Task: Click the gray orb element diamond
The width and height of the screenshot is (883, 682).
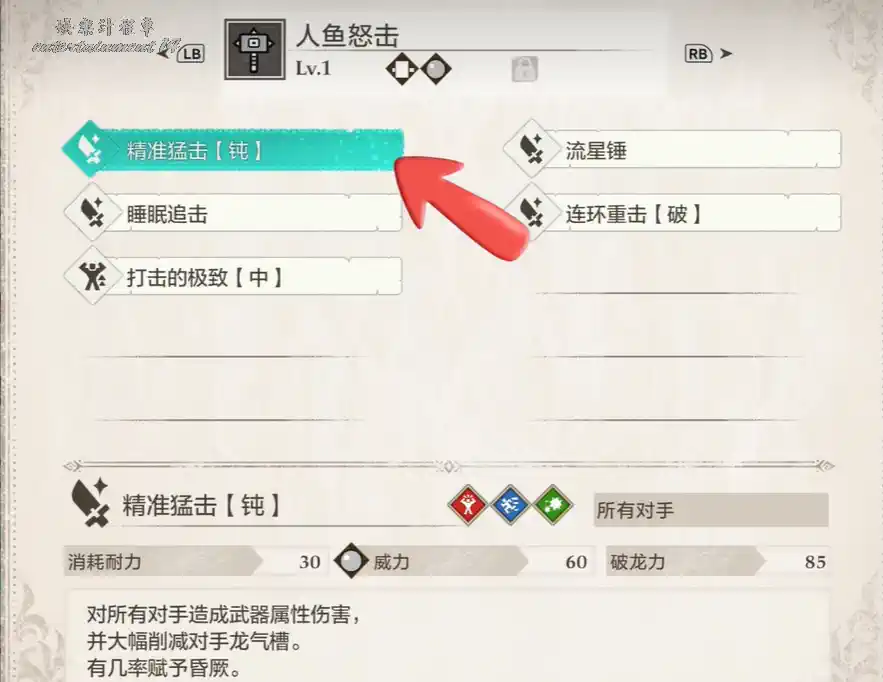Action: [436, 69]
